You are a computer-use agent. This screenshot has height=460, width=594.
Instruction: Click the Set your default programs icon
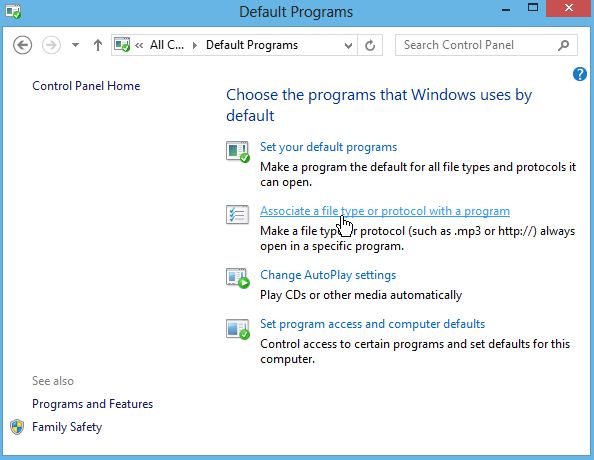(x=238, y=152)
